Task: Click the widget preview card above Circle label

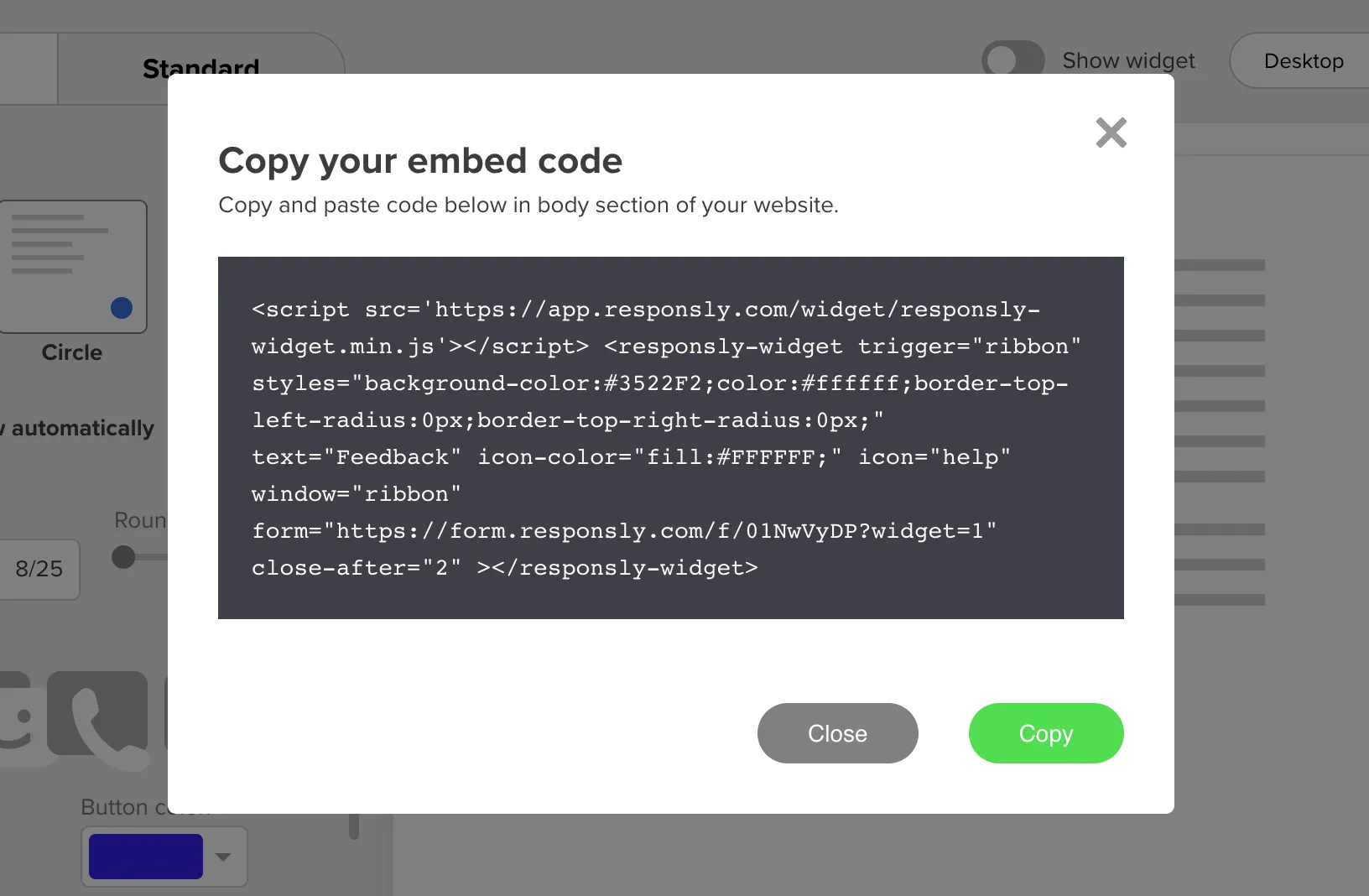Action: coord(72,267)
